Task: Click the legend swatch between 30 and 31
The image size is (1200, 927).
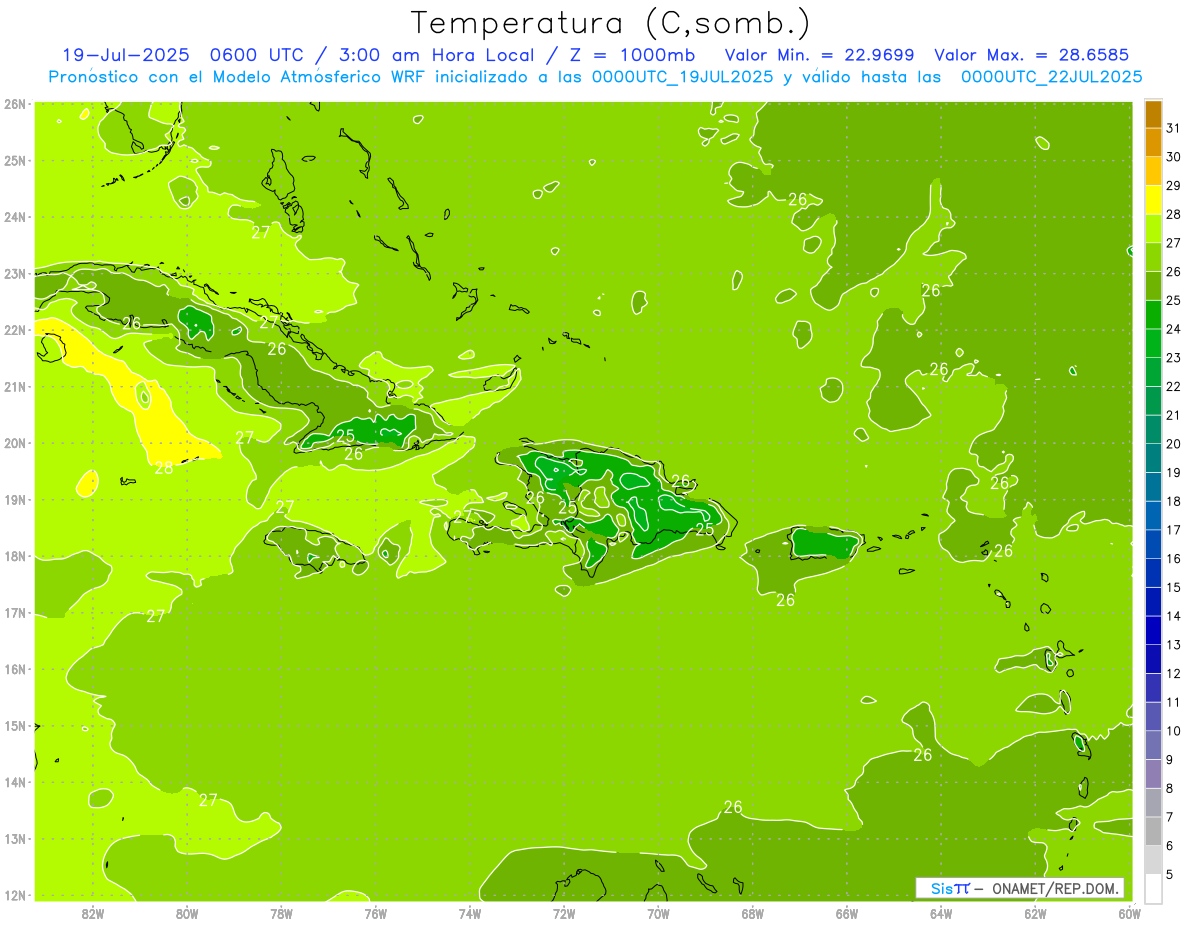Action: 1153,143
